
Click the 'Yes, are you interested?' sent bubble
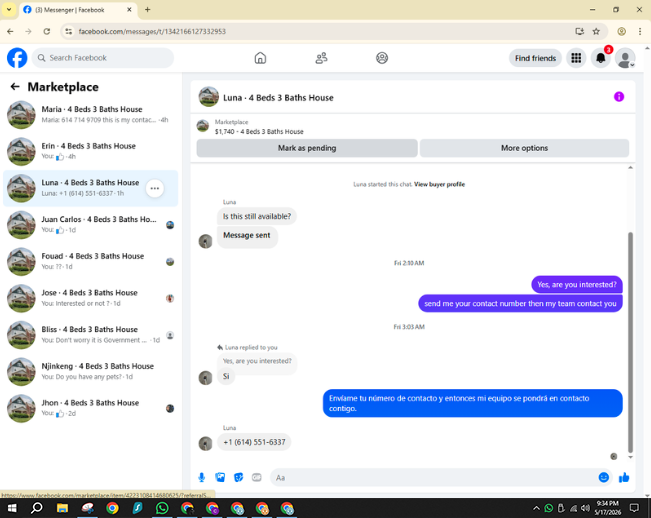[577, 285]
